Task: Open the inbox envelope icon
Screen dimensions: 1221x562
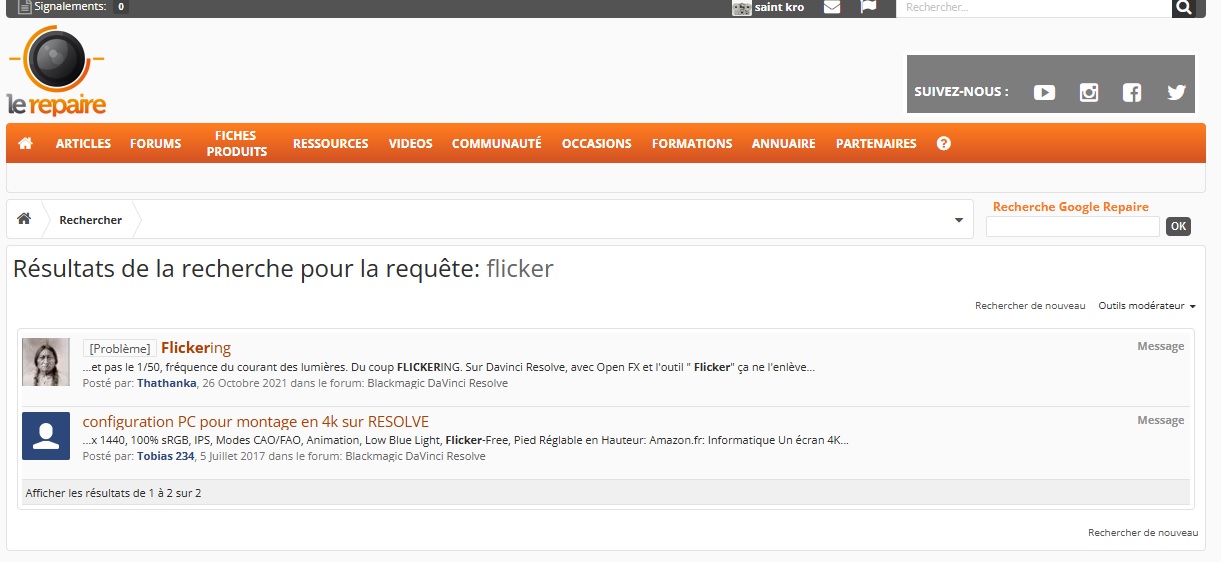Action: pos(832,7)
